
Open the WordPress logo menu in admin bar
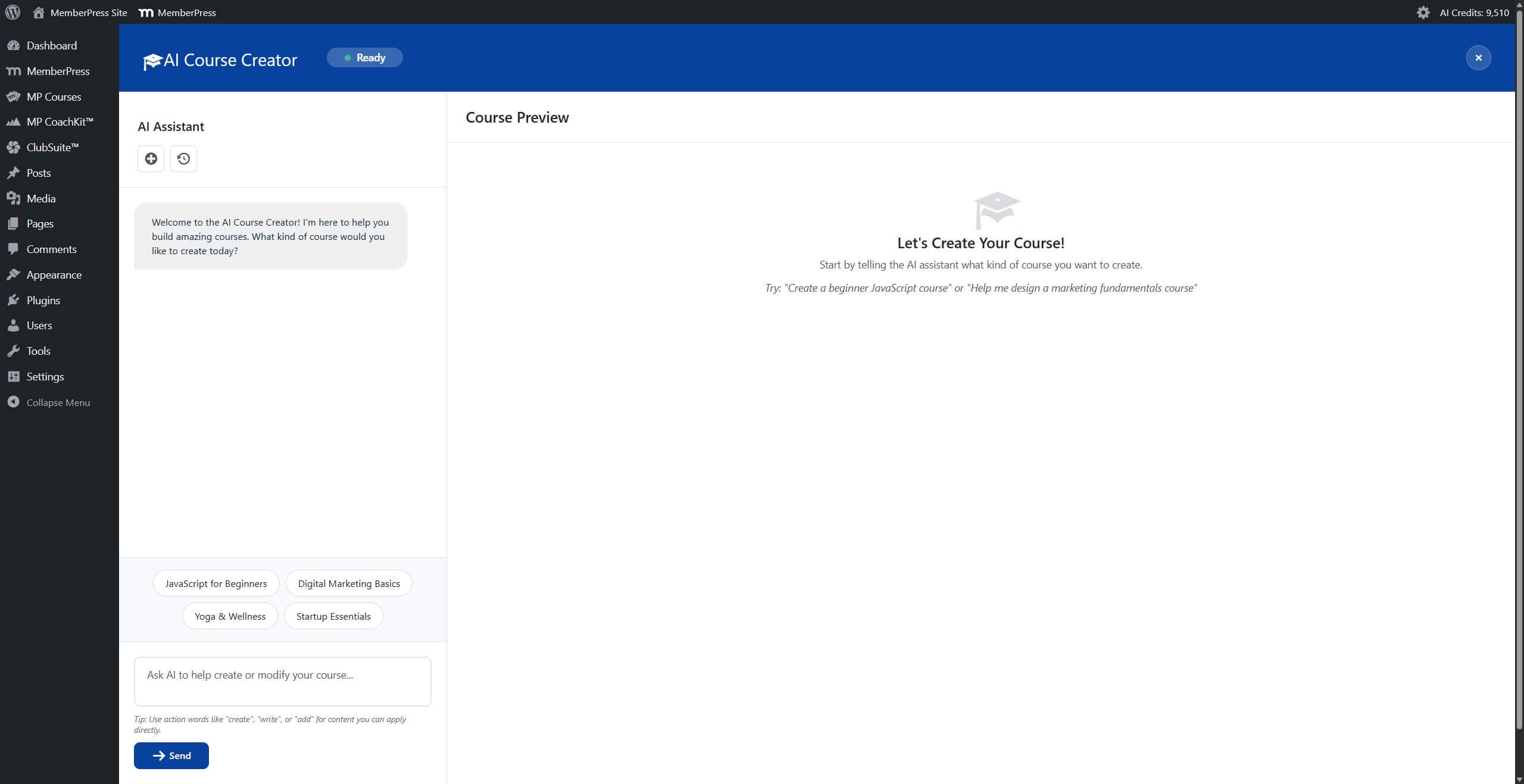point(13,12)
